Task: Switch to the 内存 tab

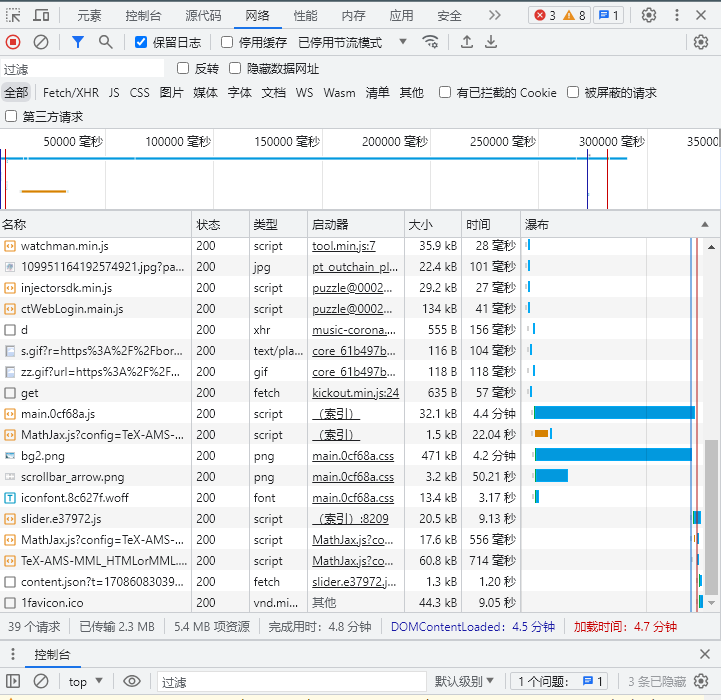Action: [x=353, y=16]
